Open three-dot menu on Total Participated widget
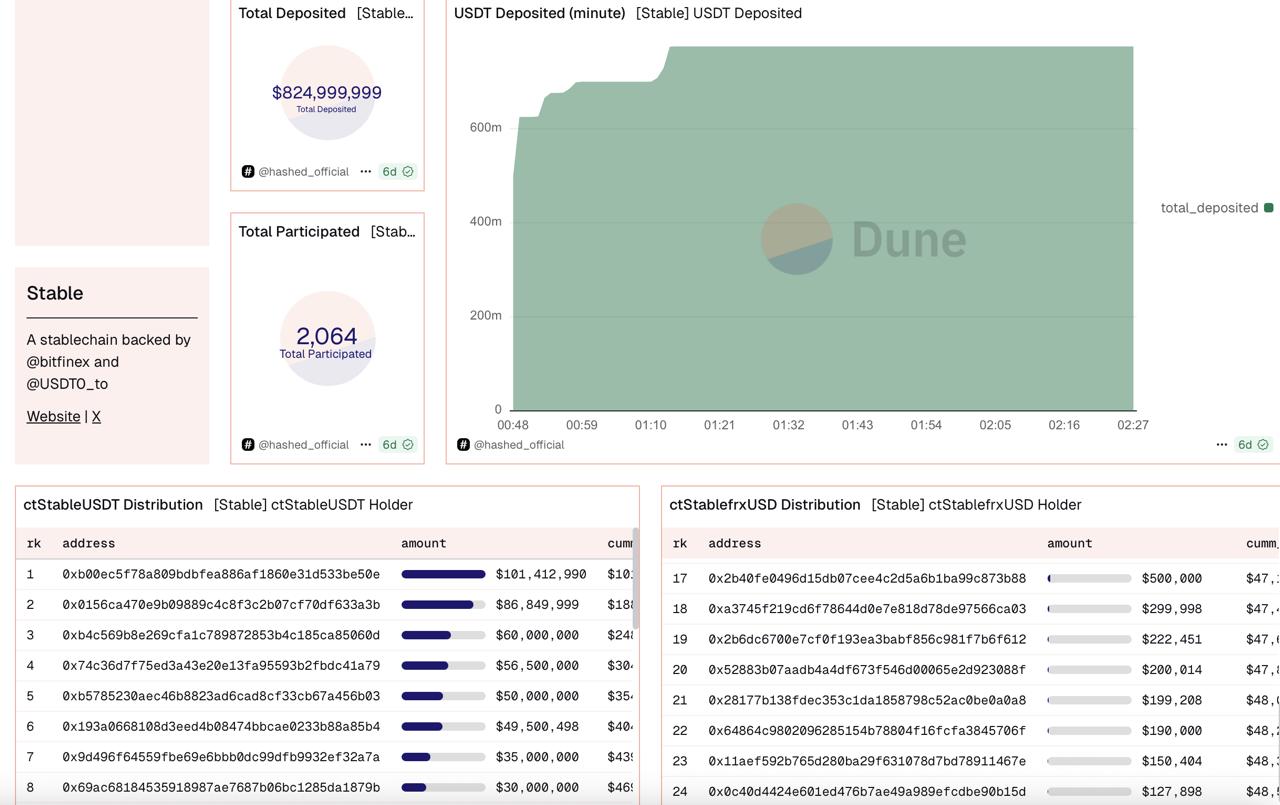 coord(366,445)
